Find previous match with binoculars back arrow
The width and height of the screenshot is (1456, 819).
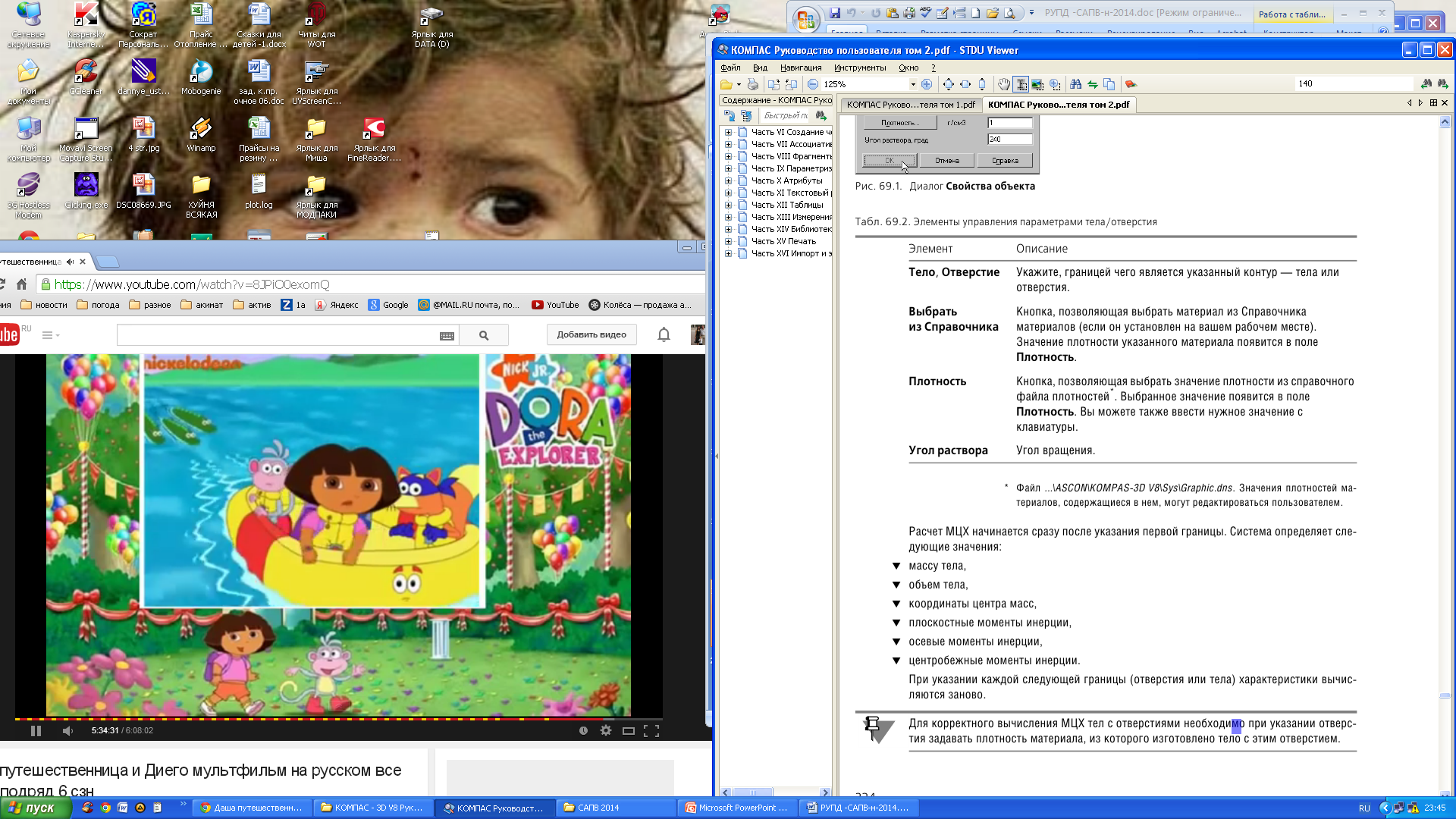pyautogui.click(x=1426, y=83)
